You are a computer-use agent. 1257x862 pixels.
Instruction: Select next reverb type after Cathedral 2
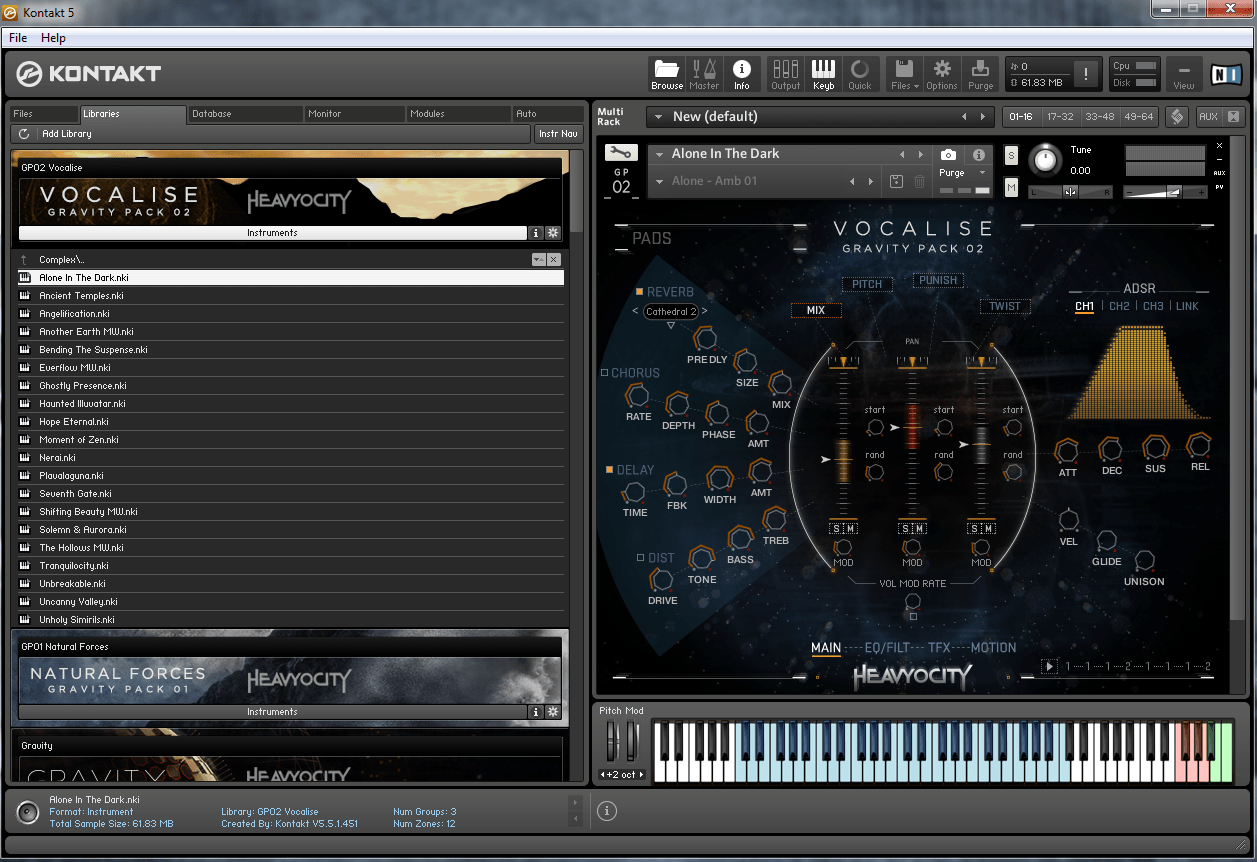click(704, 311)
